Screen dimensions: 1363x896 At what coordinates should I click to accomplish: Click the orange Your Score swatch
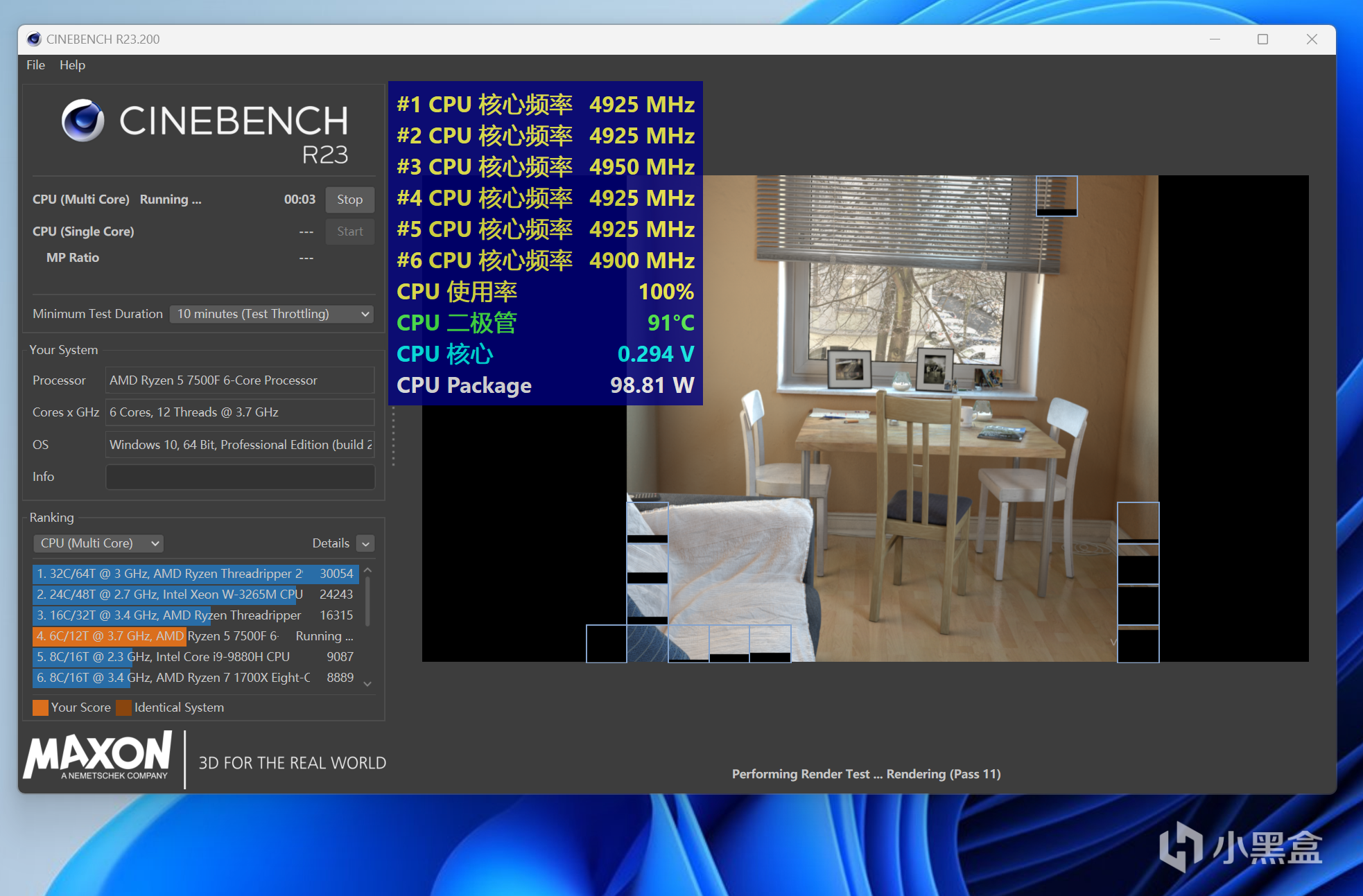click(x=40, y=708)
